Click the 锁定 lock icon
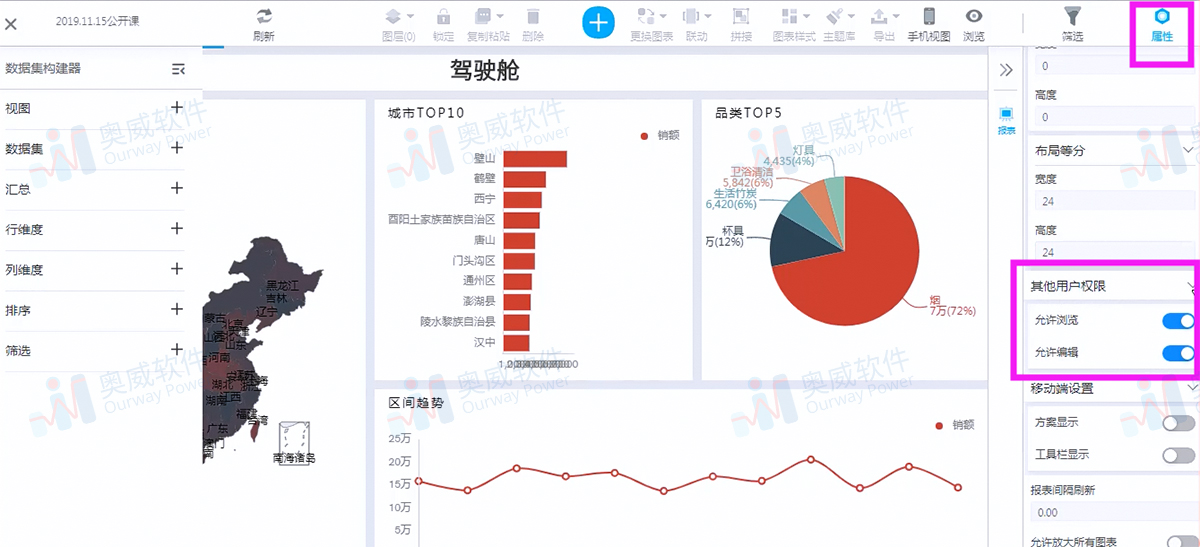The height and width of the screenshot is (547, 1200). tap(442, 16)
